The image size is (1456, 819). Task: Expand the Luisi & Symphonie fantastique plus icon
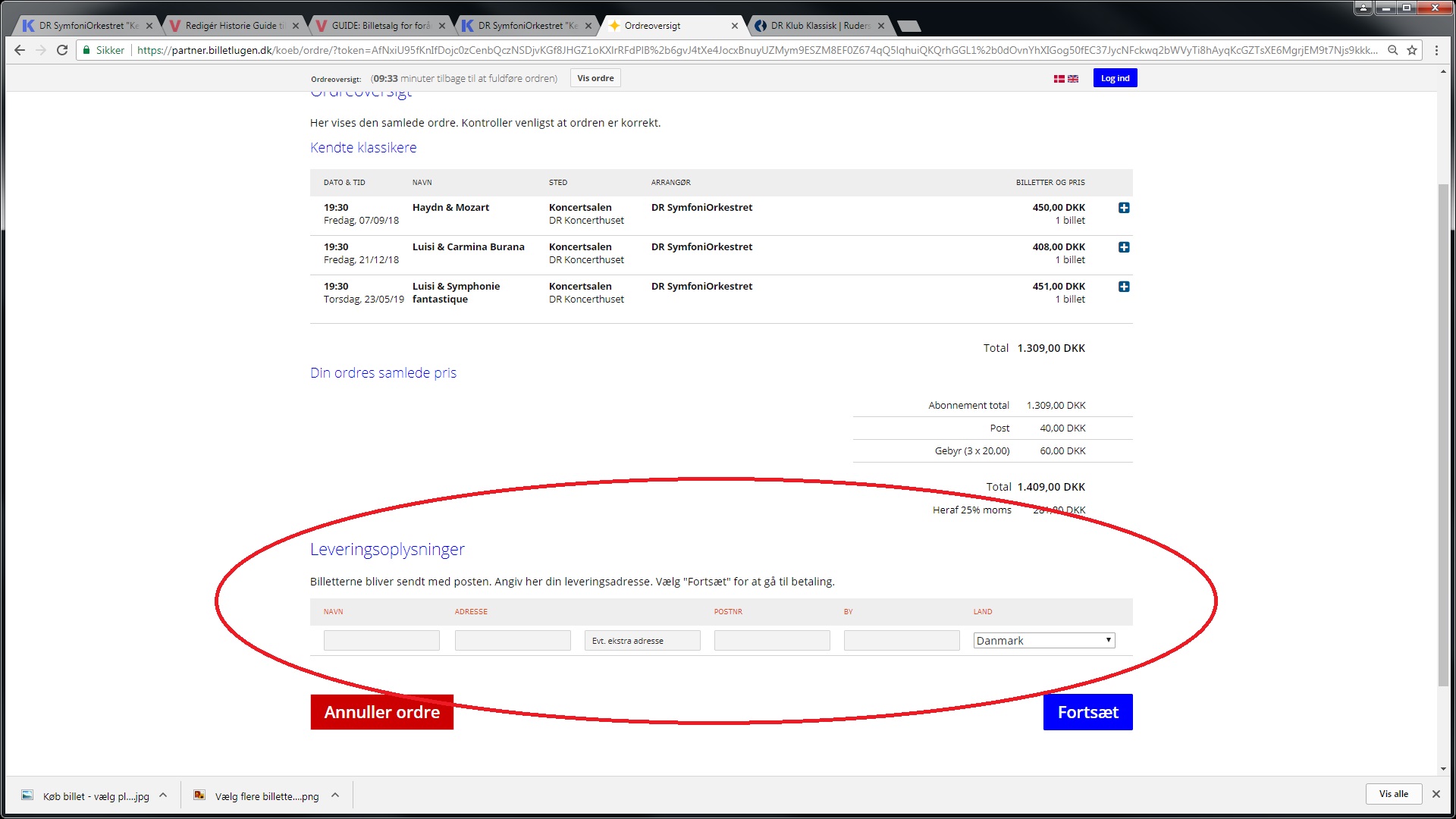(1124, 287)
